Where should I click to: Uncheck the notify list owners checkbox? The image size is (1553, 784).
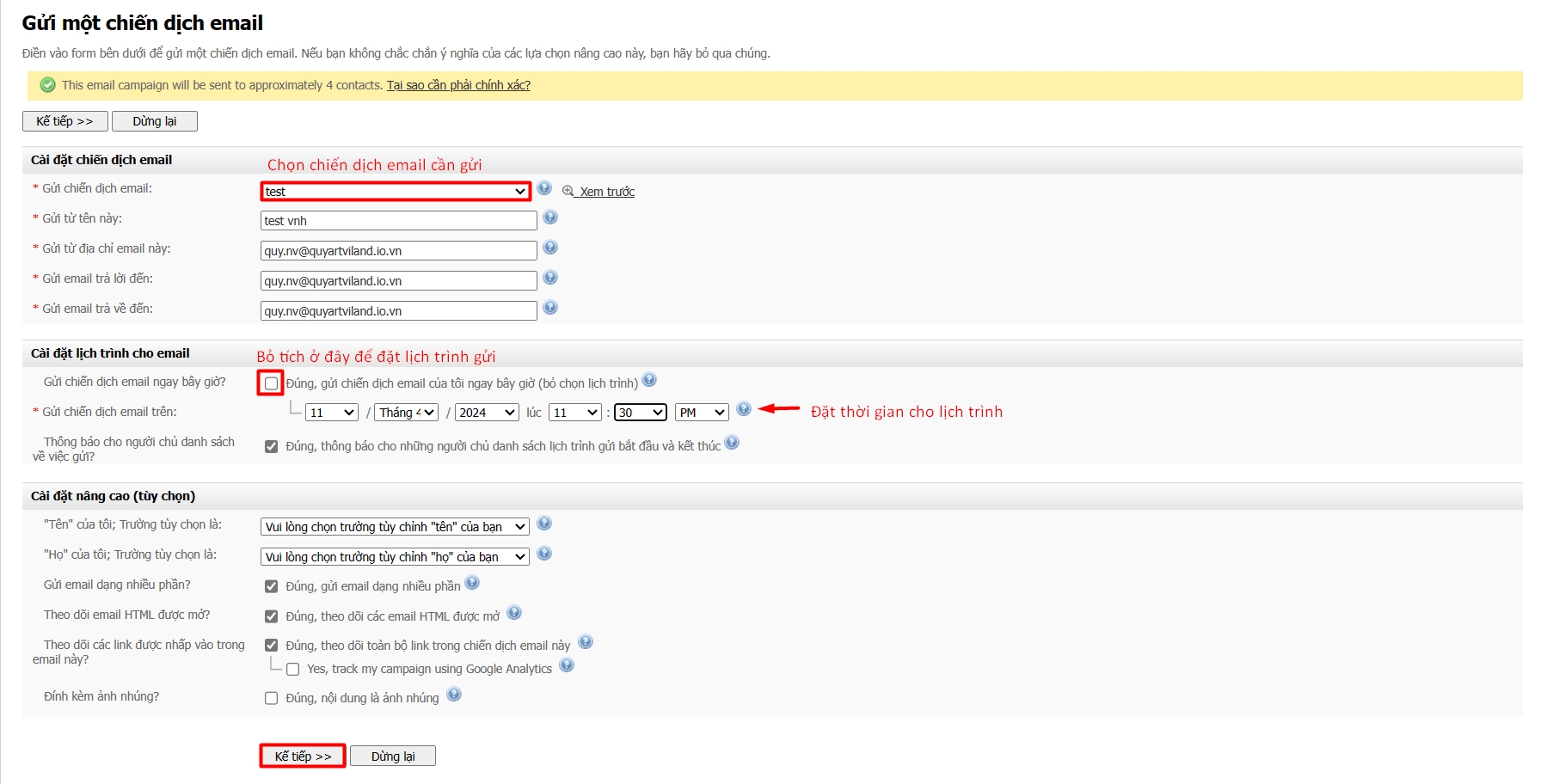click(271, 446)
